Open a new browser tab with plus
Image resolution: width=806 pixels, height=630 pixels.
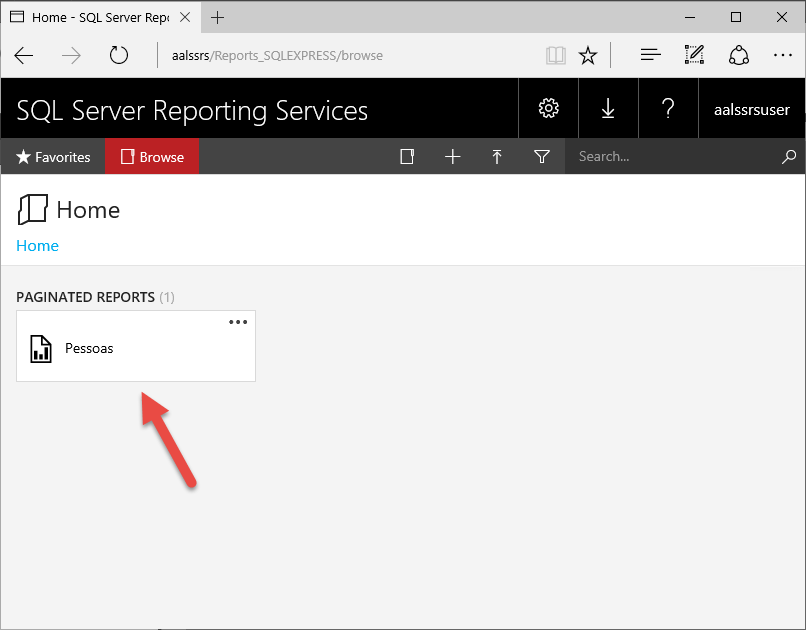pos(217,17)
